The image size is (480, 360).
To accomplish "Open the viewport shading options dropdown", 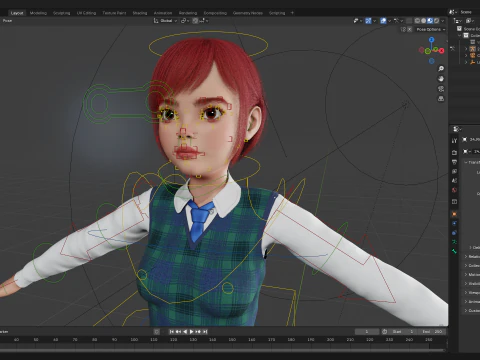I will pyautogui.click(x=443, y=21).
